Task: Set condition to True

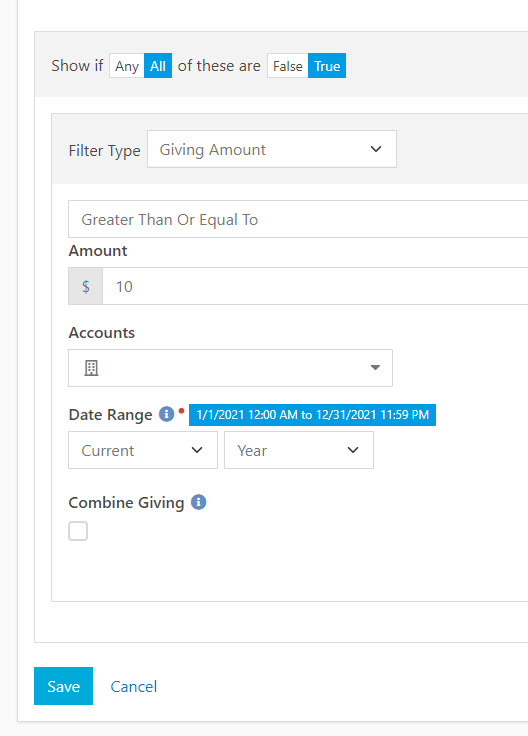Action: tap(327, 66)
